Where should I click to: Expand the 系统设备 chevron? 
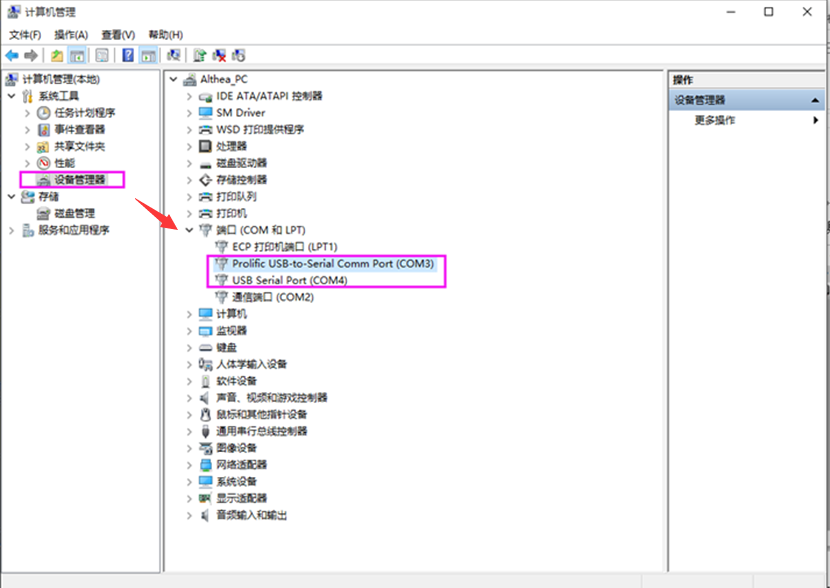click(189, 482)
